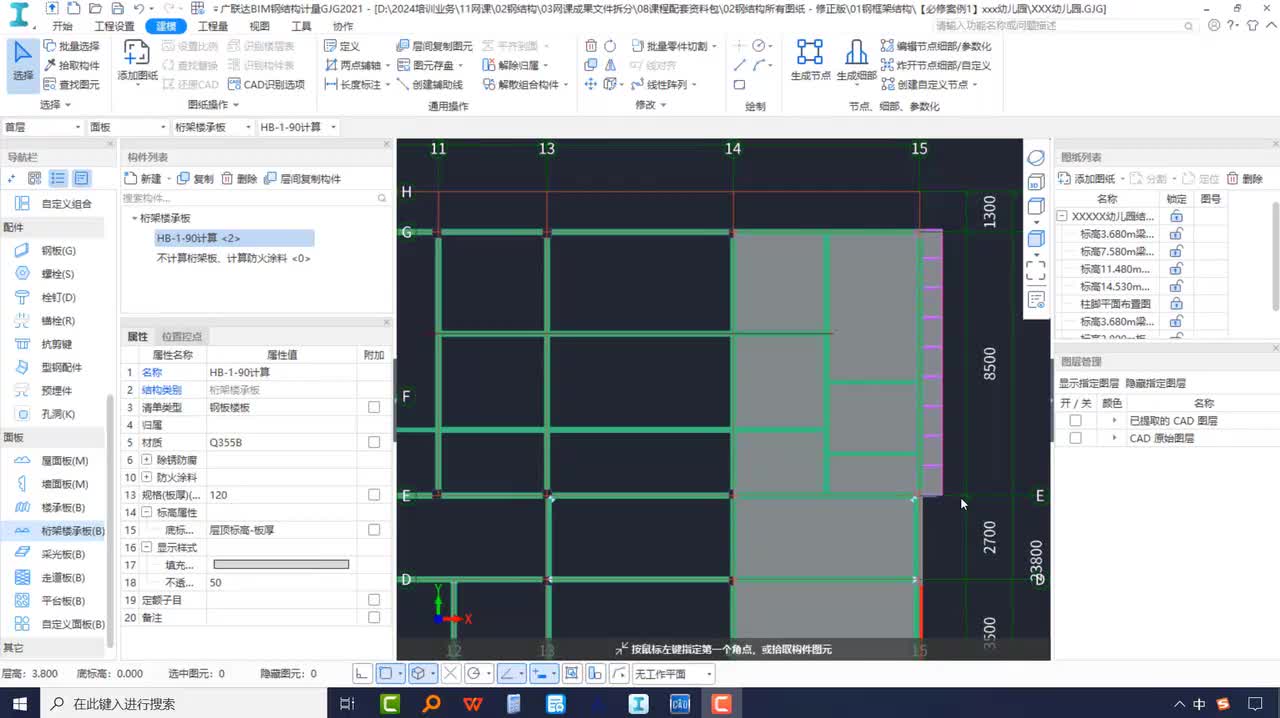Open the 工具 ribbon tab
Screen dimensions: 1280x718
pyautogui.click(x=301, y=26)
